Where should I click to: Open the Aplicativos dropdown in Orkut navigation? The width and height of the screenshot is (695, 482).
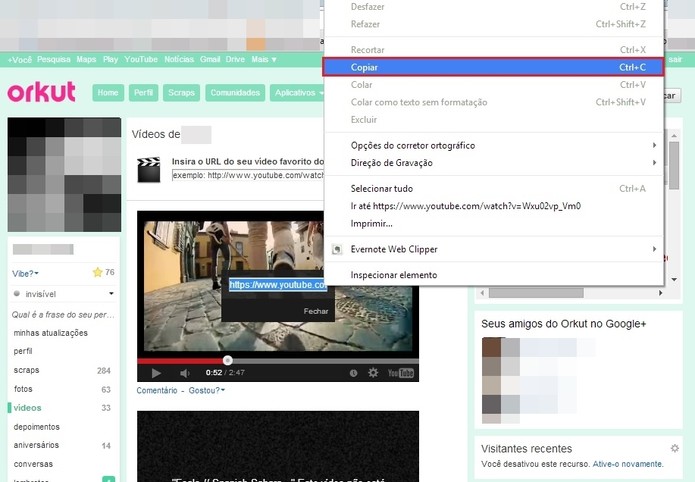(x=298, y=93)
